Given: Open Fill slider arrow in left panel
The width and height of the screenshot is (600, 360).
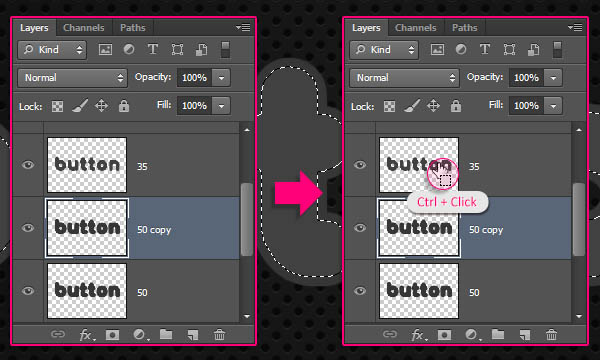Looking at the screenshot, I should [x=221, y=106].
